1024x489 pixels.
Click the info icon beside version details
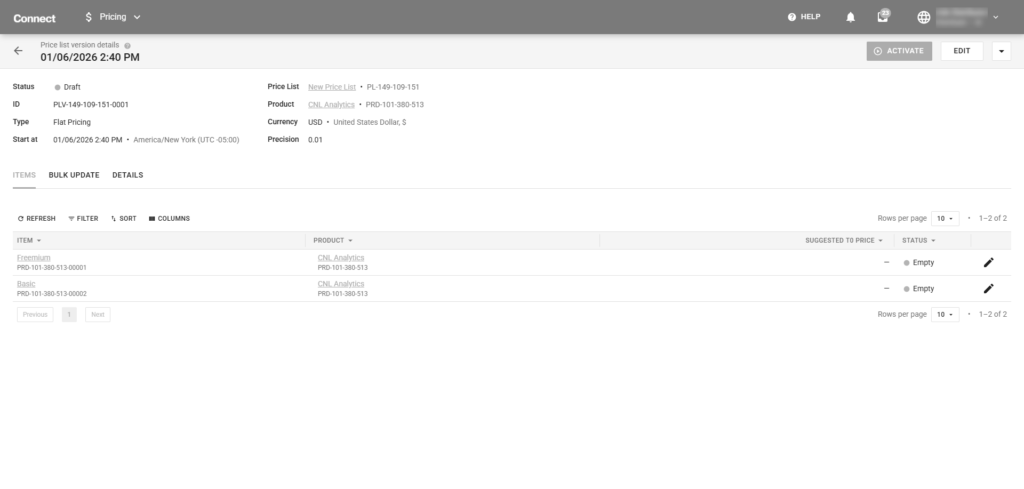(x=128, y=45)
